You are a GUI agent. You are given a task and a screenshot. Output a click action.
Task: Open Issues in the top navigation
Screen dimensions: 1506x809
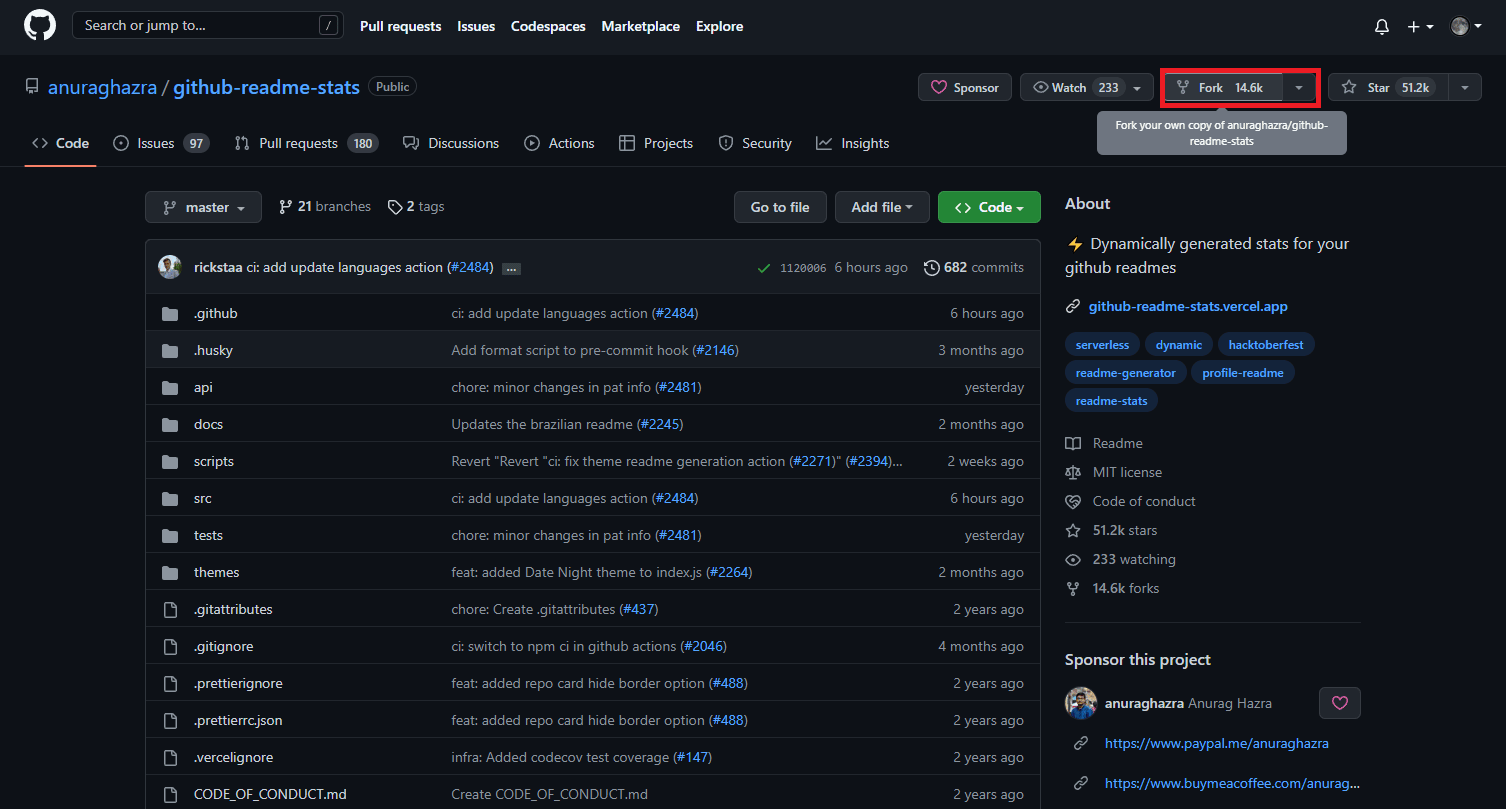point(476,27)
